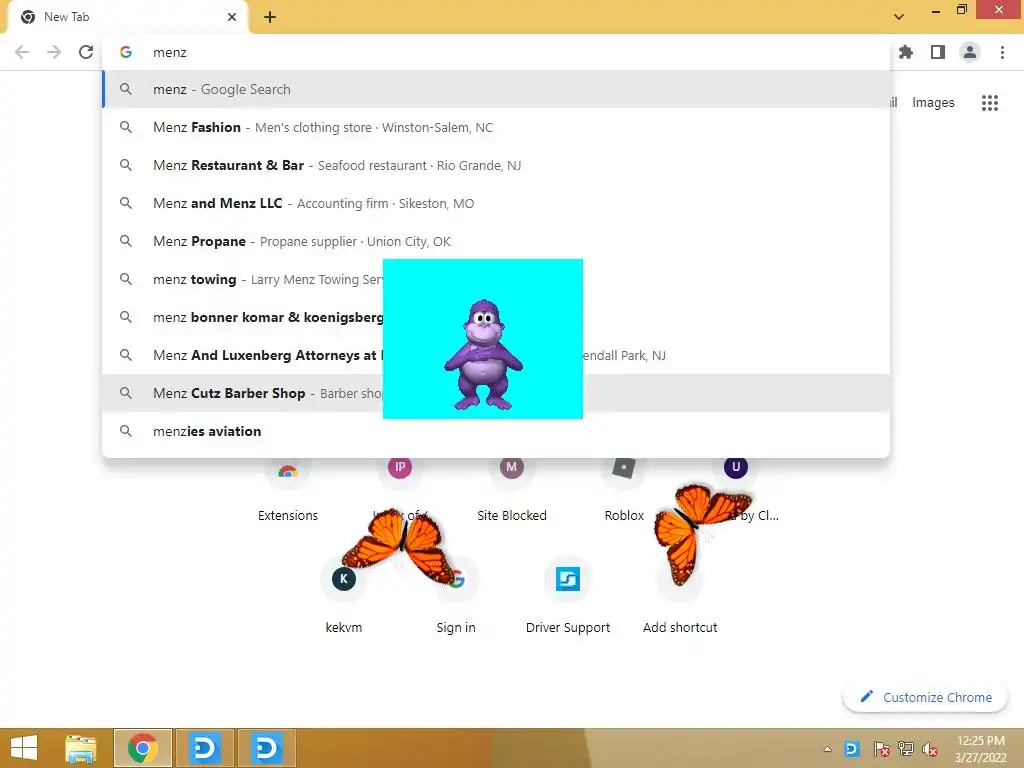The height and width of the screenshot is (768, 1024).
Task: Open Chrome three-dot menu
Action: 1002,52
